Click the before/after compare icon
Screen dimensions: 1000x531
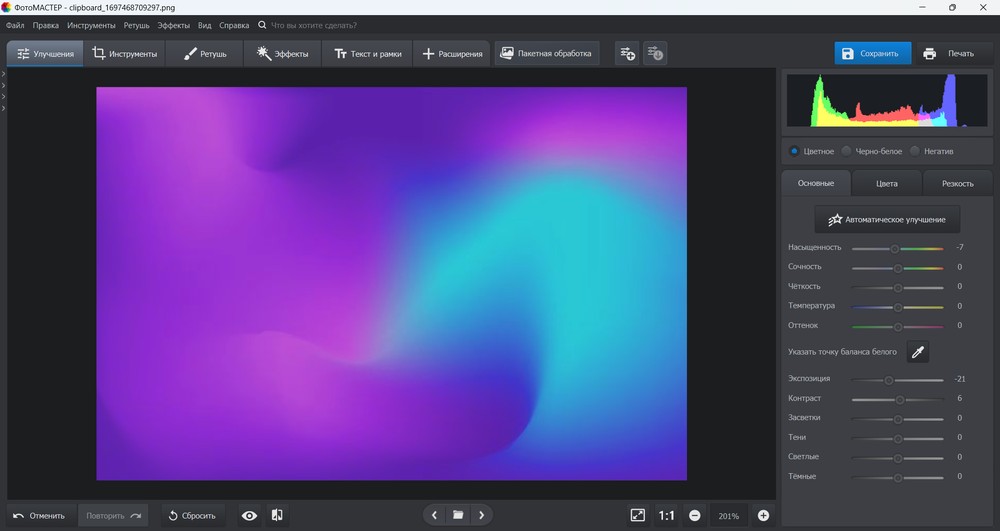tap(277, 515)
